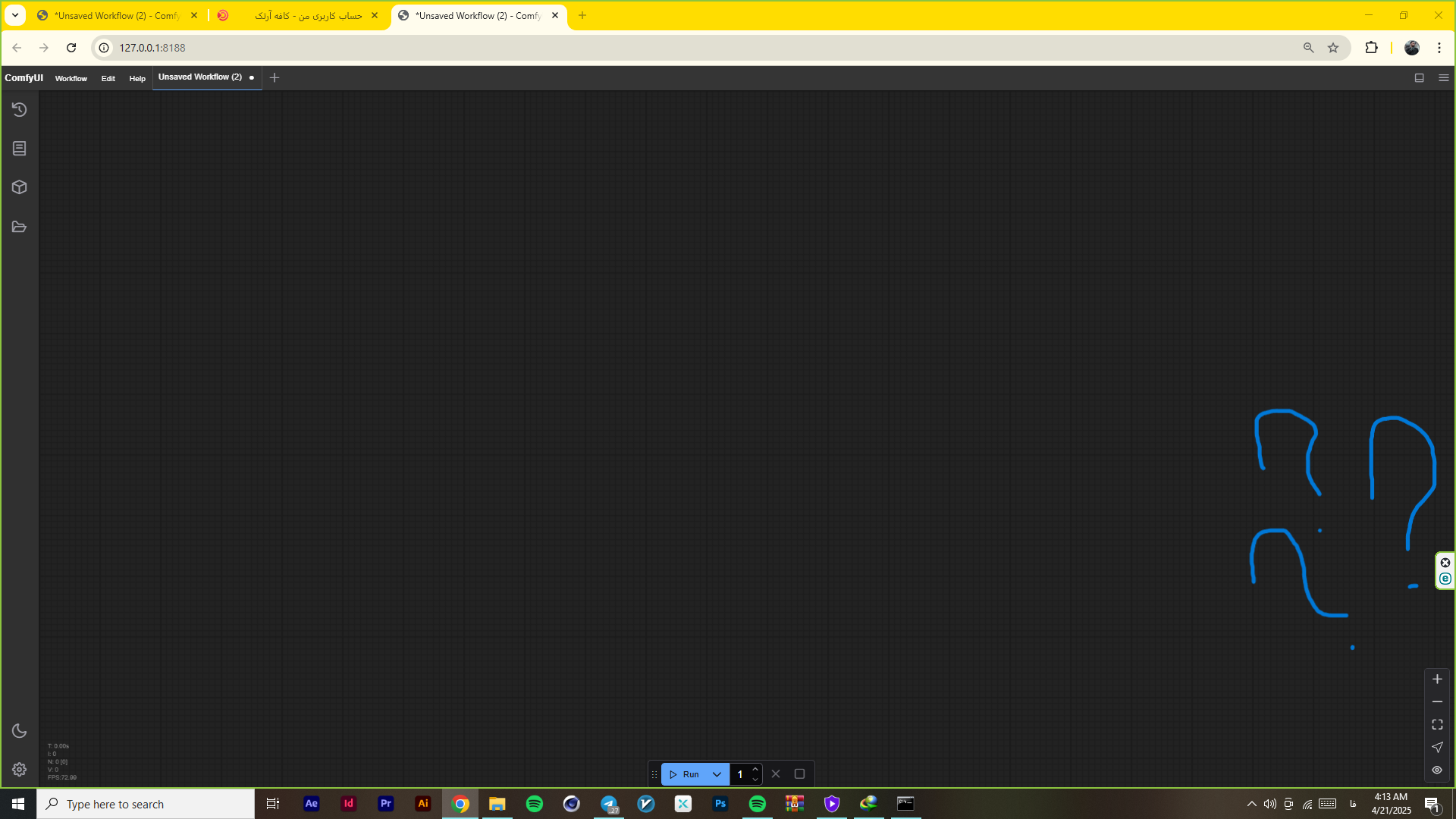Add a new workflow tab
Viewport: 1456px width, 819px height.
click(275, 78)
